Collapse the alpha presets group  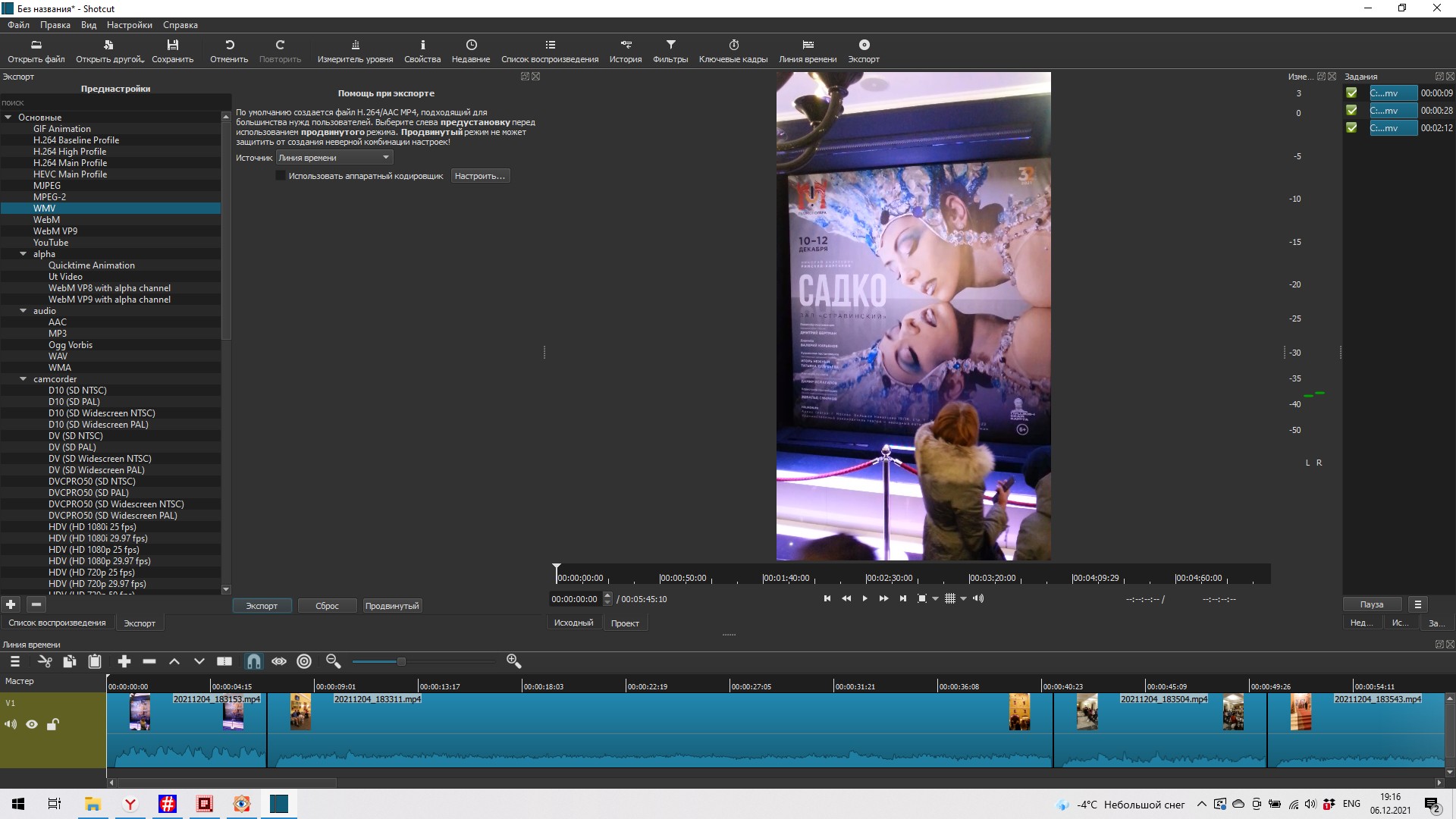coord(24,254)
